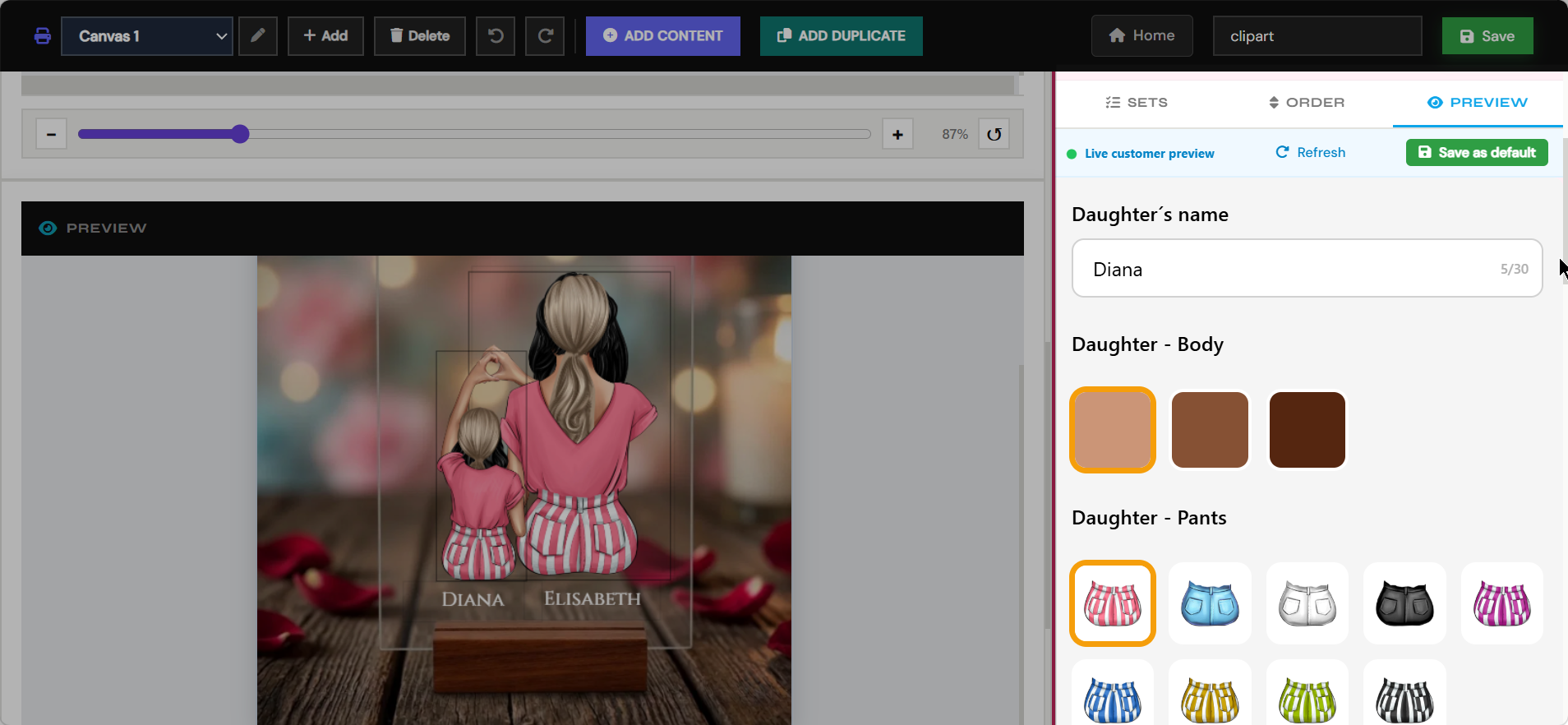The width and height of the screenshot is (1568, 725).
Task: Open the Canvas 1 dropdown
Action: 147,36
